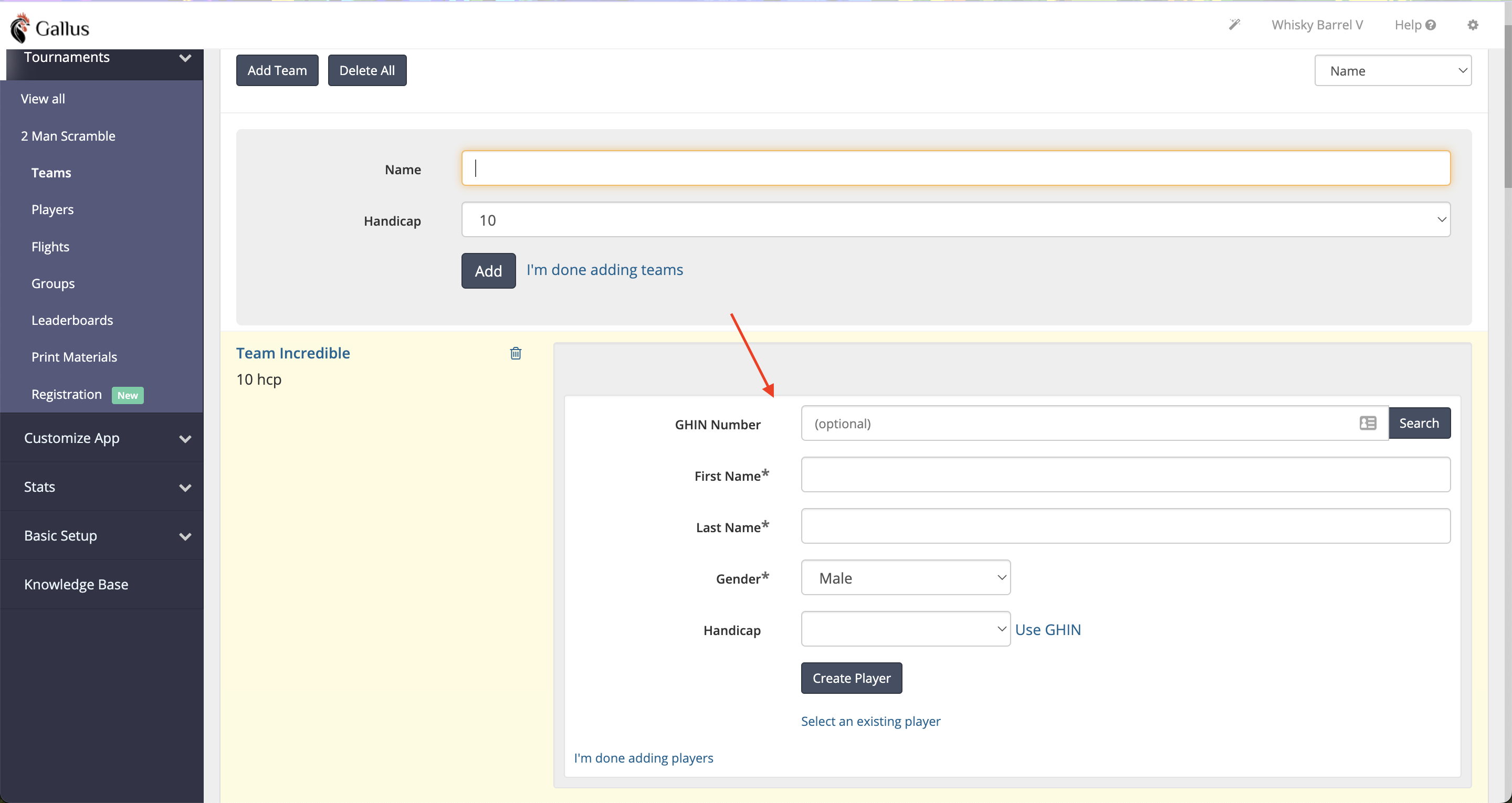
Task: Expand the Stats section
Action: pyautogui.click(x=101, y=487)
